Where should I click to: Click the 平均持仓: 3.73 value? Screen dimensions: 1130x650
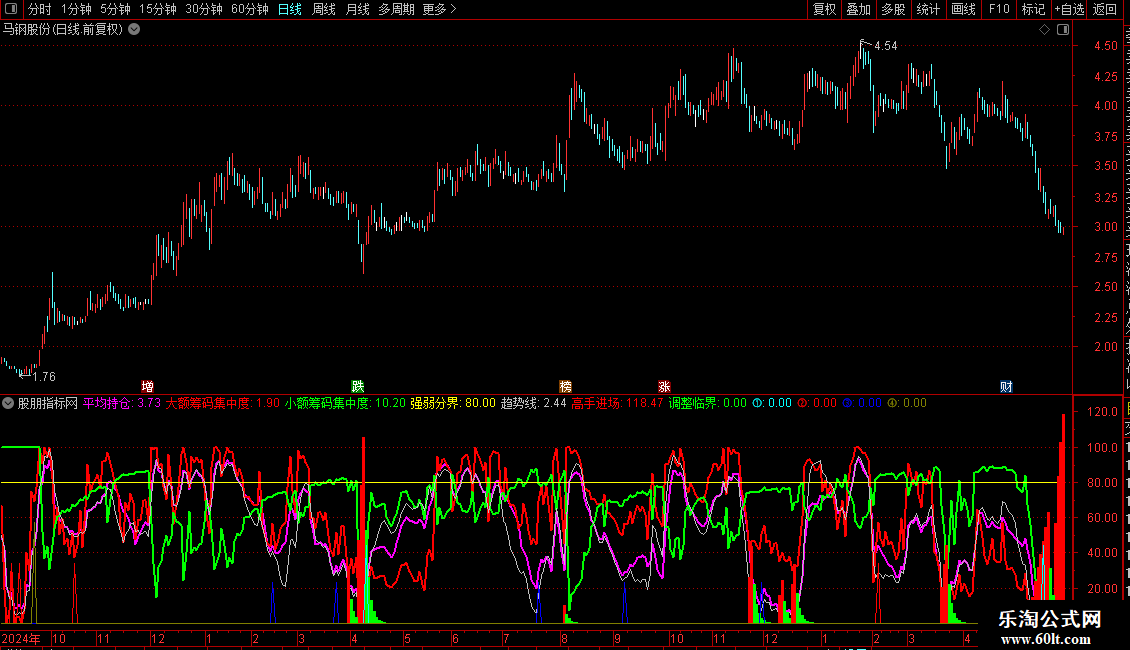[122, 404]
